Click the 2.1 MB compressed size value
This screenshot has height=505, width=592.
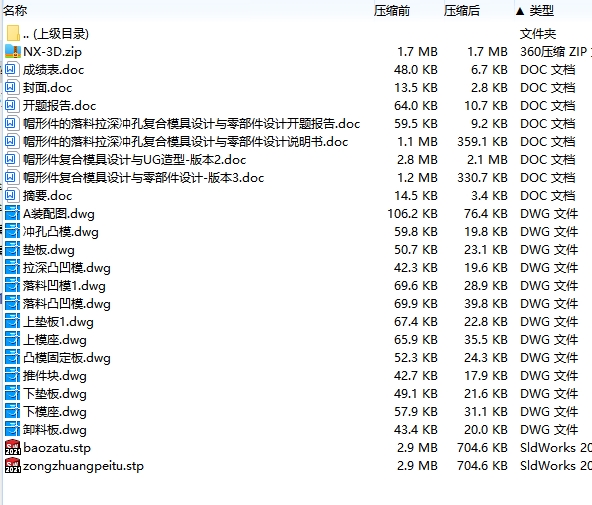487,159
